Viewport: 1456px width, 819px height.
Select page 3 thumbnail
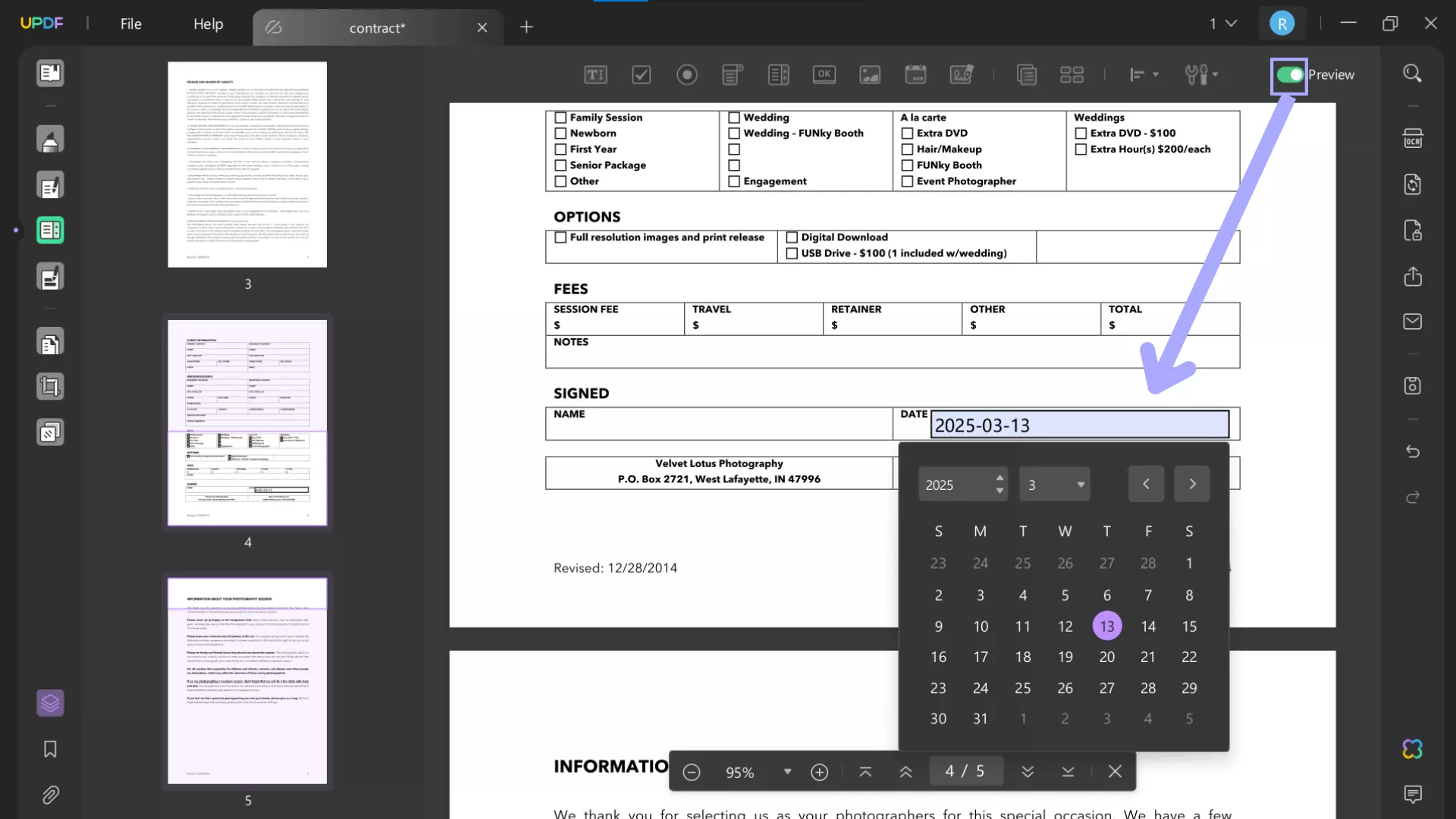[247, 165]
